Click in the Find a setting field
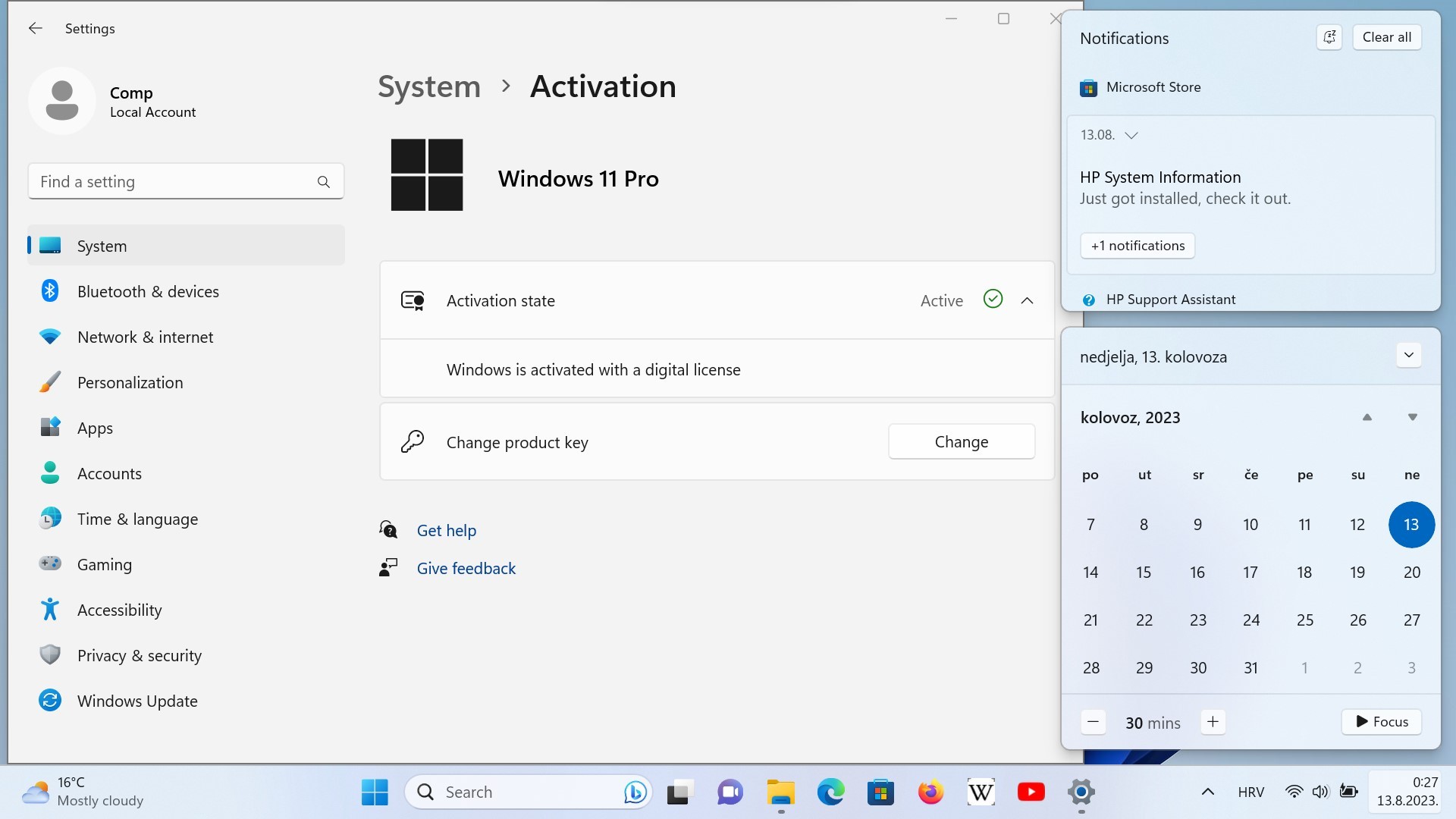The width and height of the screenshot is (1456, 819). click(x=186, y=182)
